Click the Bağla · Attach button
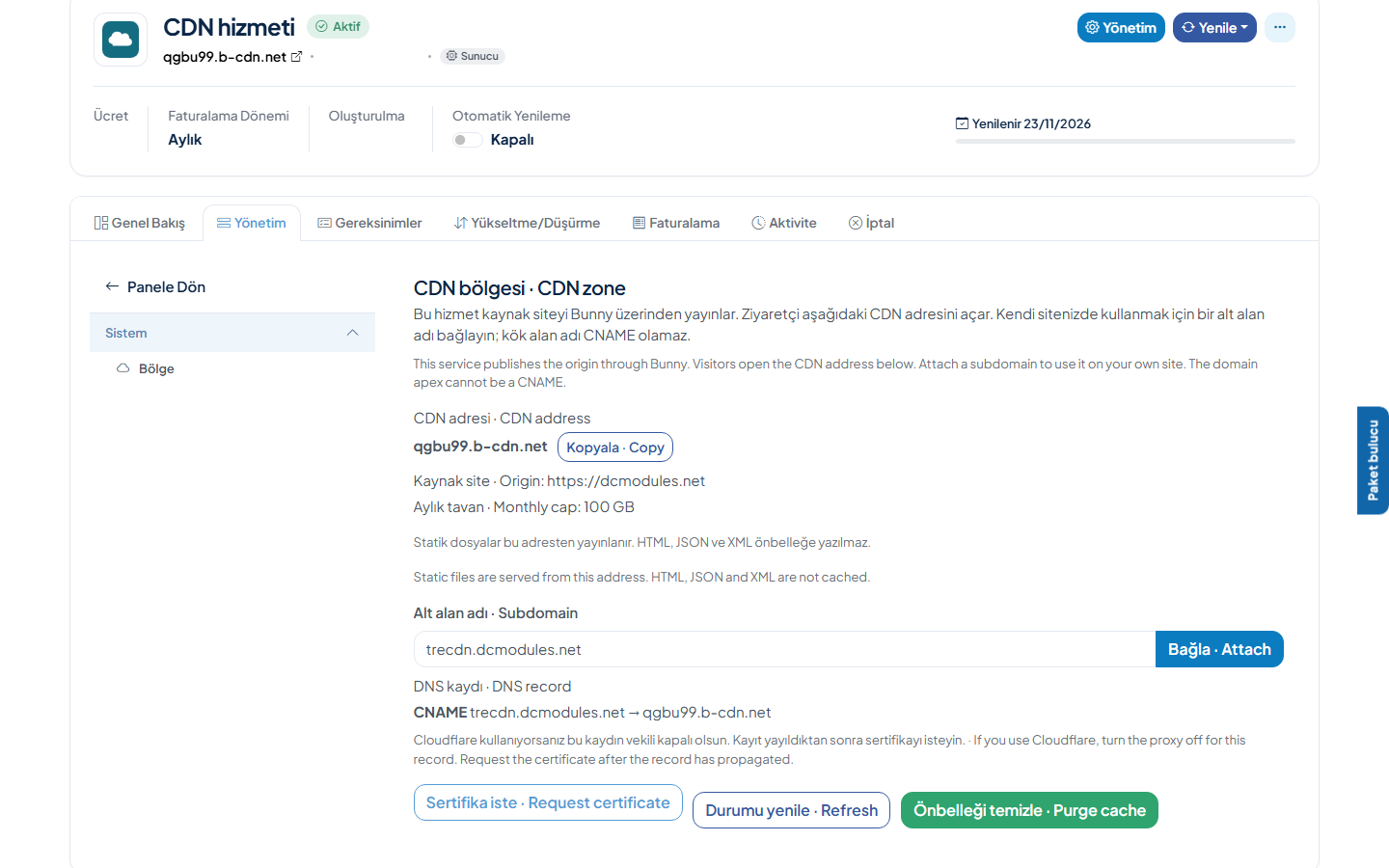Viewport: 1389px width, 868px height. point(1219,649)
